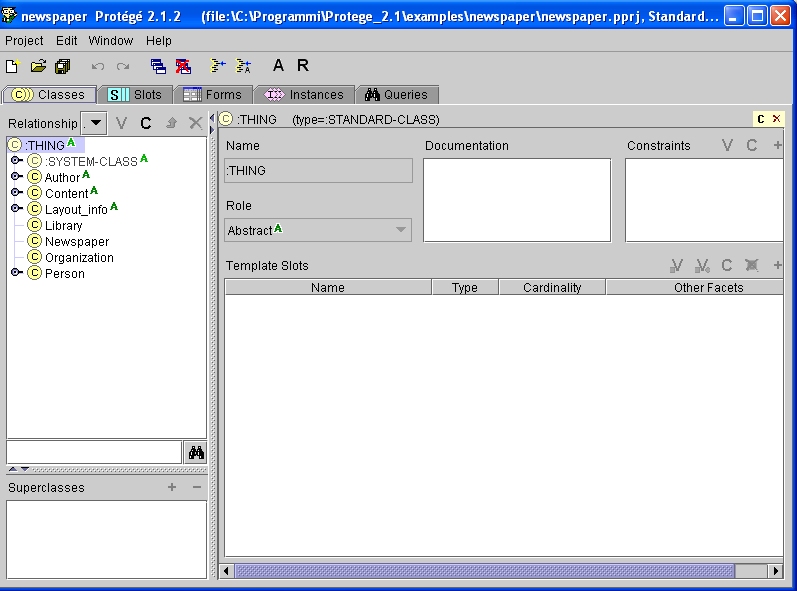797x591 pixels.
Task: Click the cascade windows toolbar icon
Action: pos(158,66)
